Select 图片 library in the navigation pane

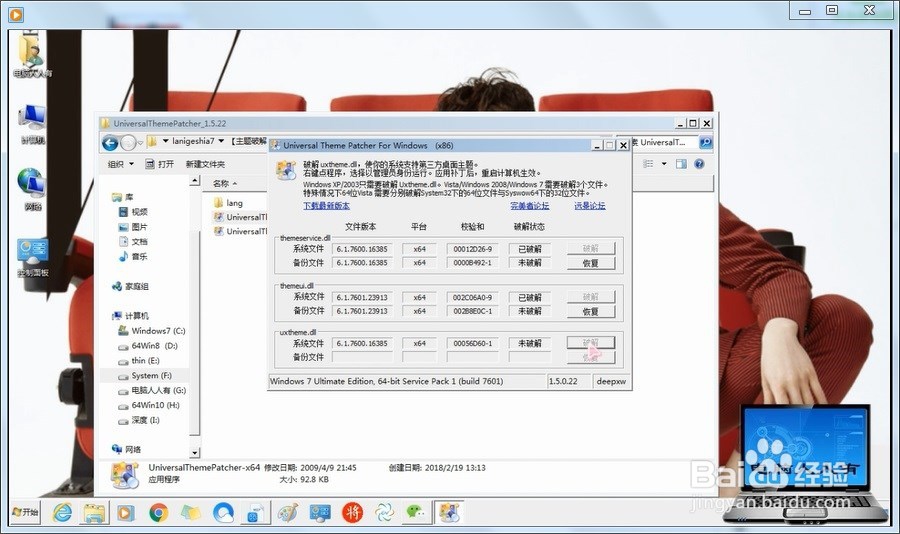pyautogui.click(x=133, y=227)
